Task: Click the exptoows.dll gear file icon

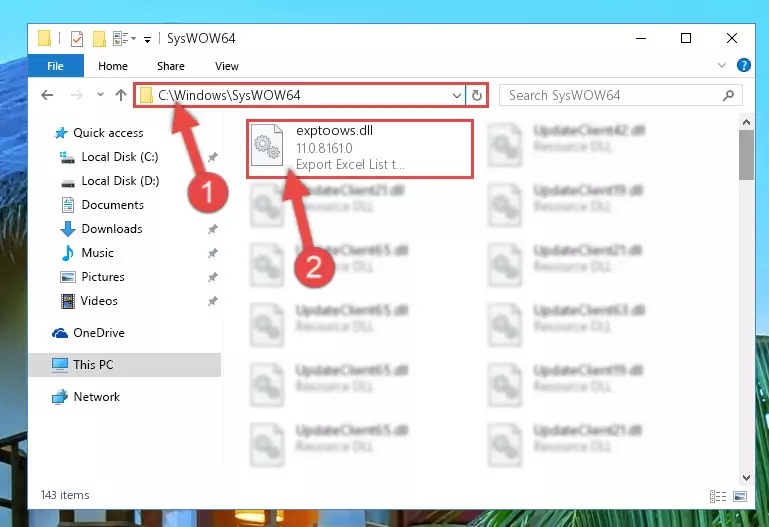Action: click(267, 146)
